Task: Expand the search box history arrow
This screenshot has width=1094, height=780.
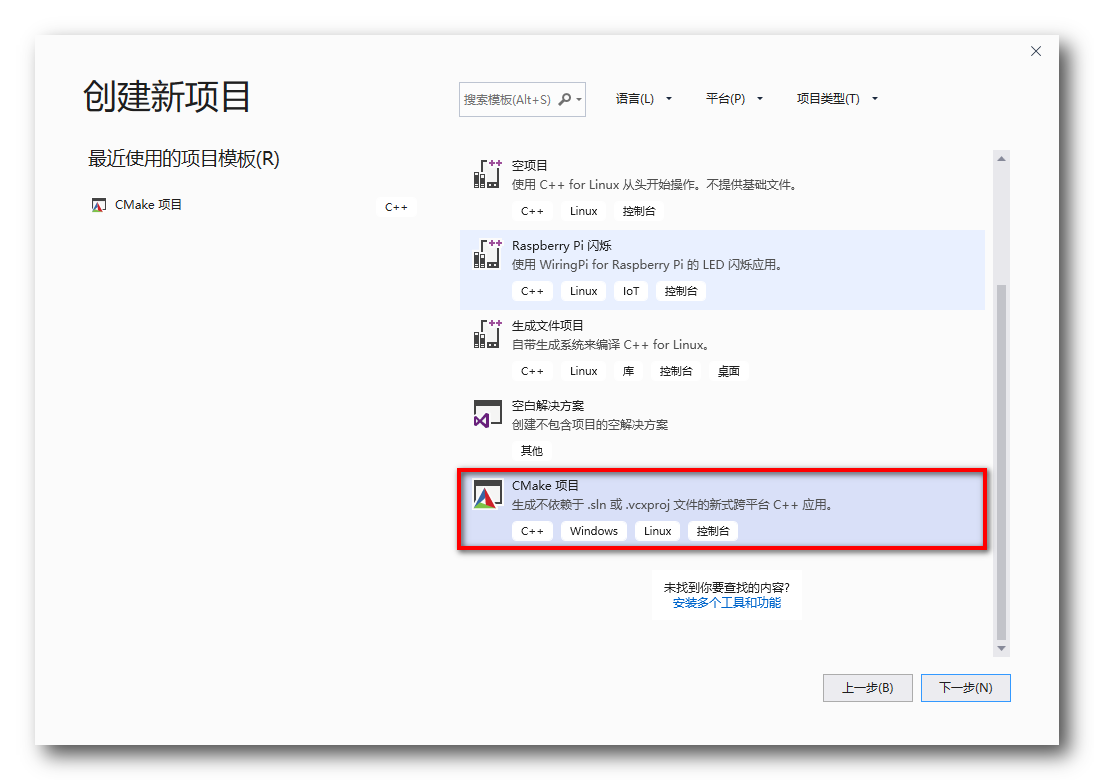Action: [579, 100]
